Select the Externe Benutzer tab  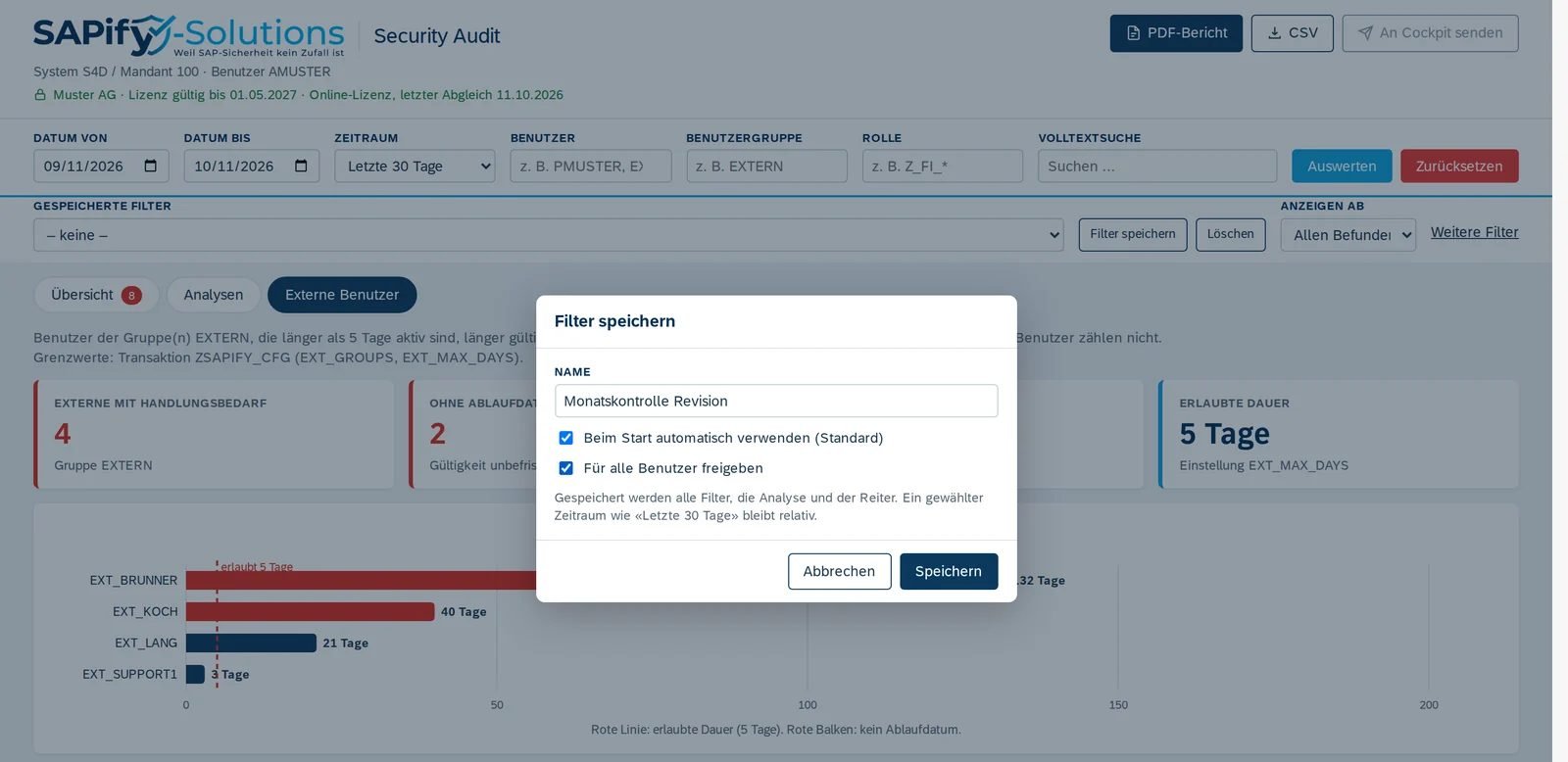(342, 295)
